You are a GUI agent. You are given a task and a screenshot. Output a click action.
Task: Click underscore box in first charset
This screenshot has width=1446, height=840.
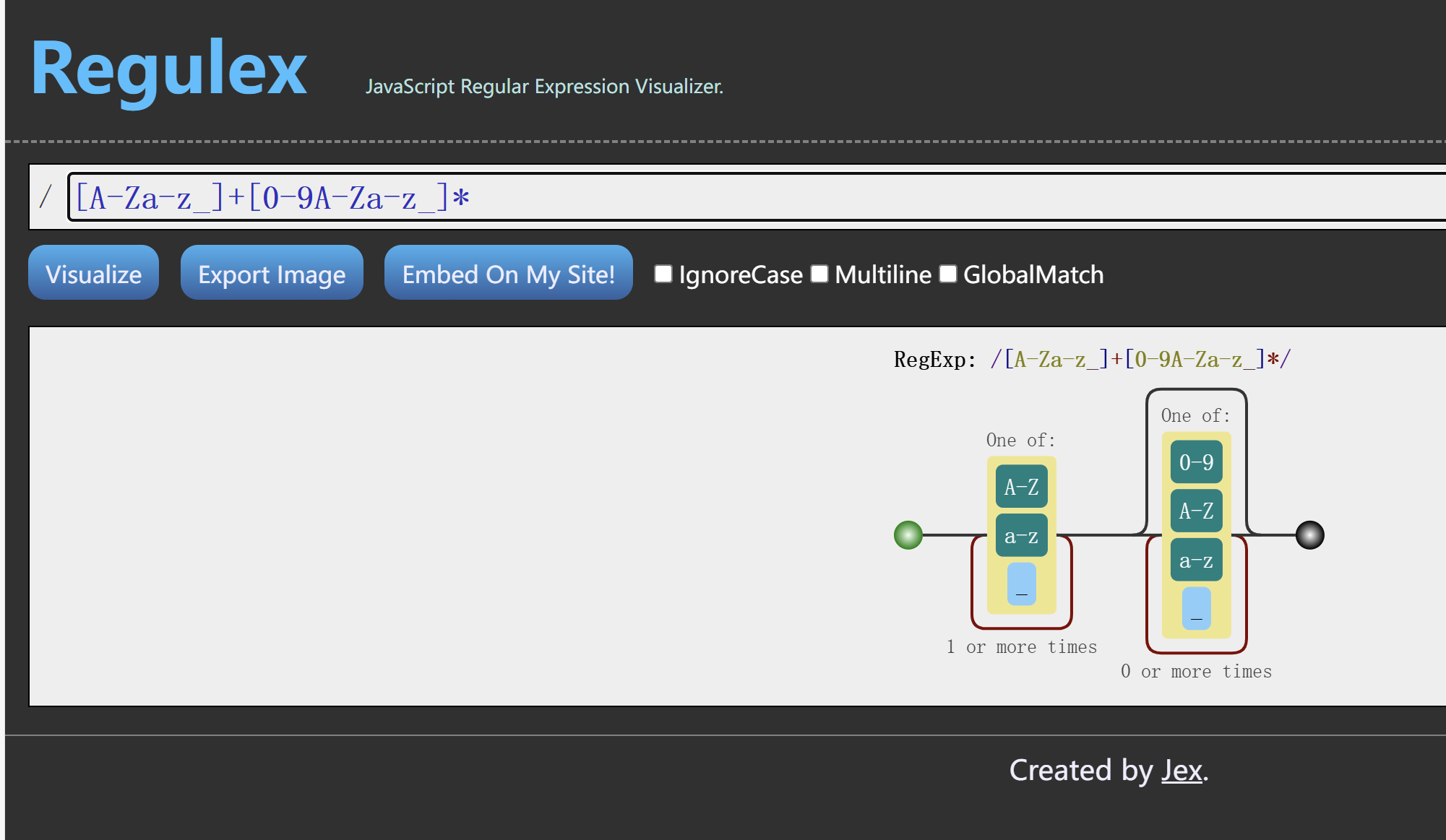tap(1021, 584)
